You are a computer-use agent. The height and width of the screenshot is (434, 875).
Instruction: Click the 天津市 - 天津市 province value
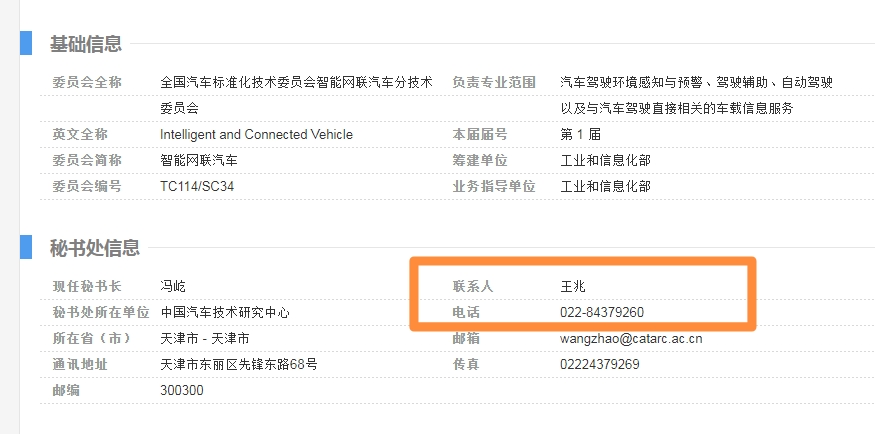[x=205, y=338]
